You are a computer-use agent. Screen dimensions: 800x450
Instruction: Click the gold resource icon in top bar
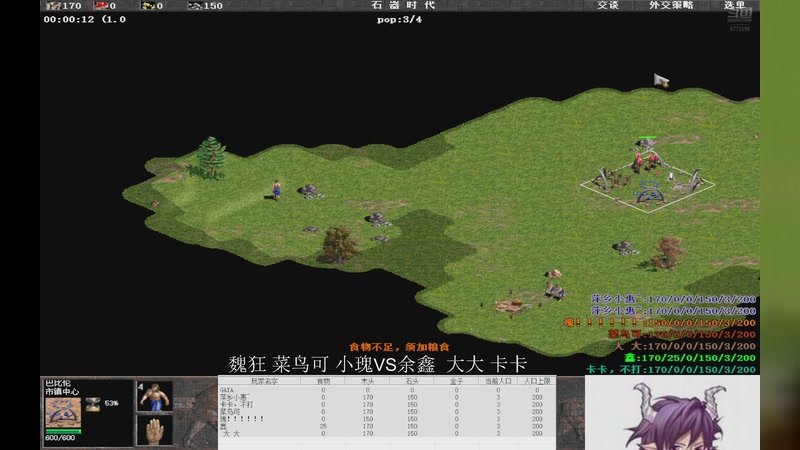(148, 6)
